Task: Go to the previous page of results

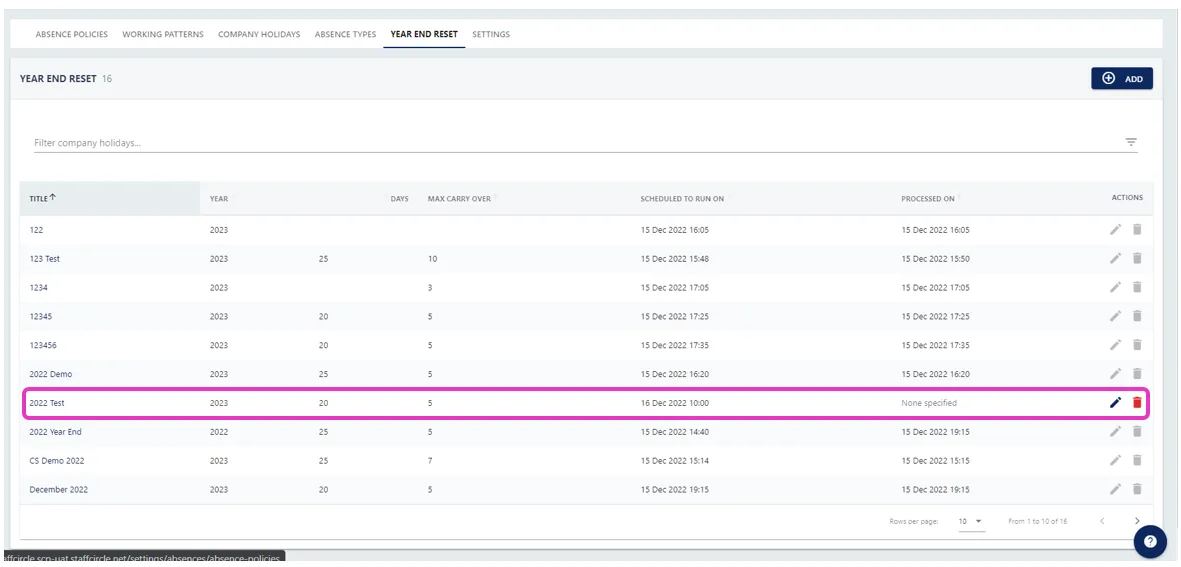Action: pos(1102,521)
